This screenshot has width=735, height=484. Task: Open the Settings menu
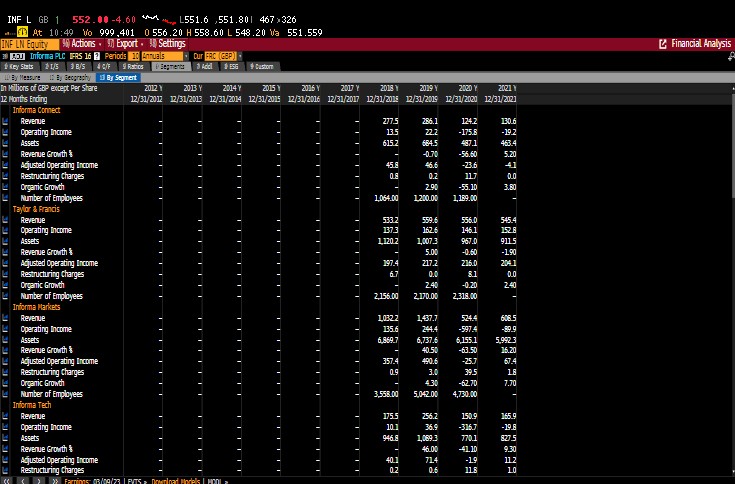pyautogui.click(x=167, y=44)
